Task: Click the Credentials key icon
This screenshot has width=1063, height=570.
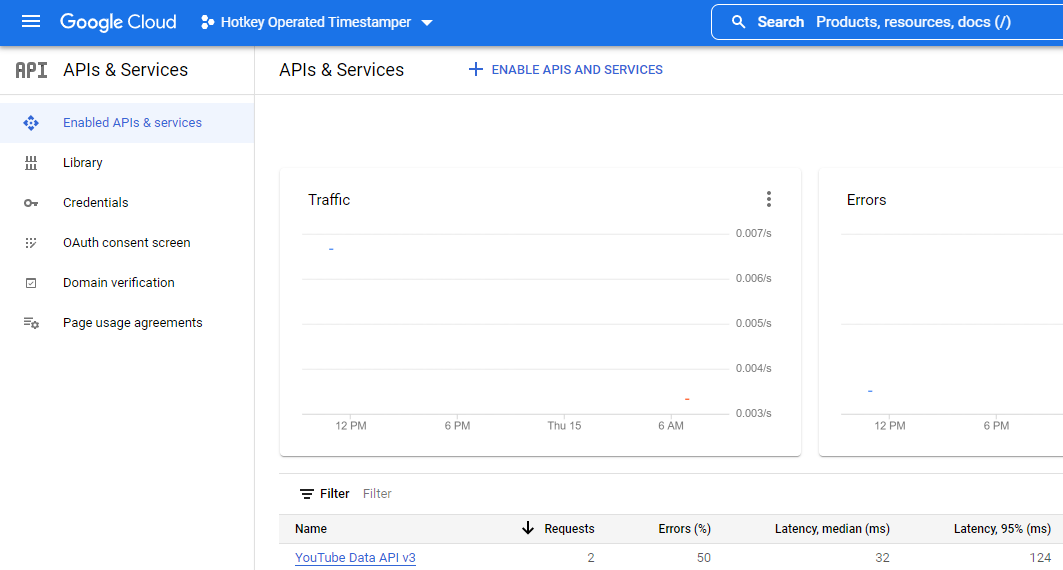Action: (x=31, y=203)
